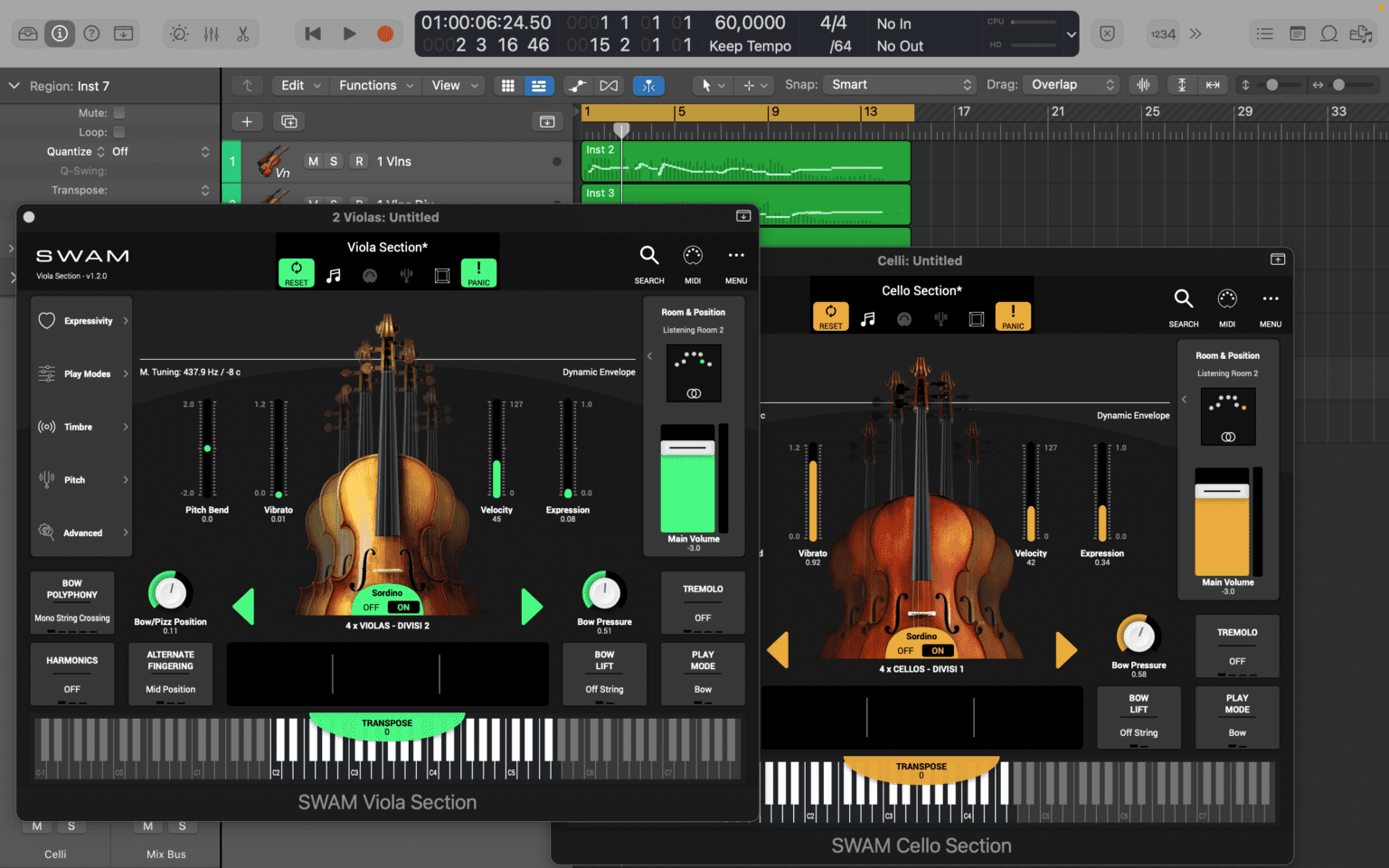1389x868 pixels.
Task: Click the RESET button in the Cello Section header
Action: coord(830,316)
